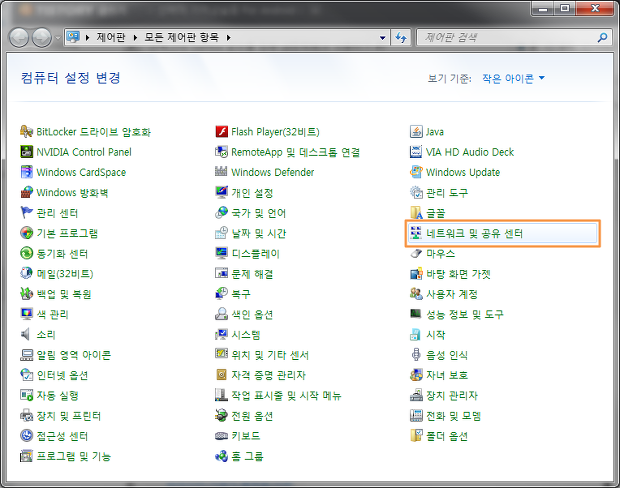The height and width of the screenshot is (488, 620).
Task: Open the 키보드 icon
Action: point(221,436)
